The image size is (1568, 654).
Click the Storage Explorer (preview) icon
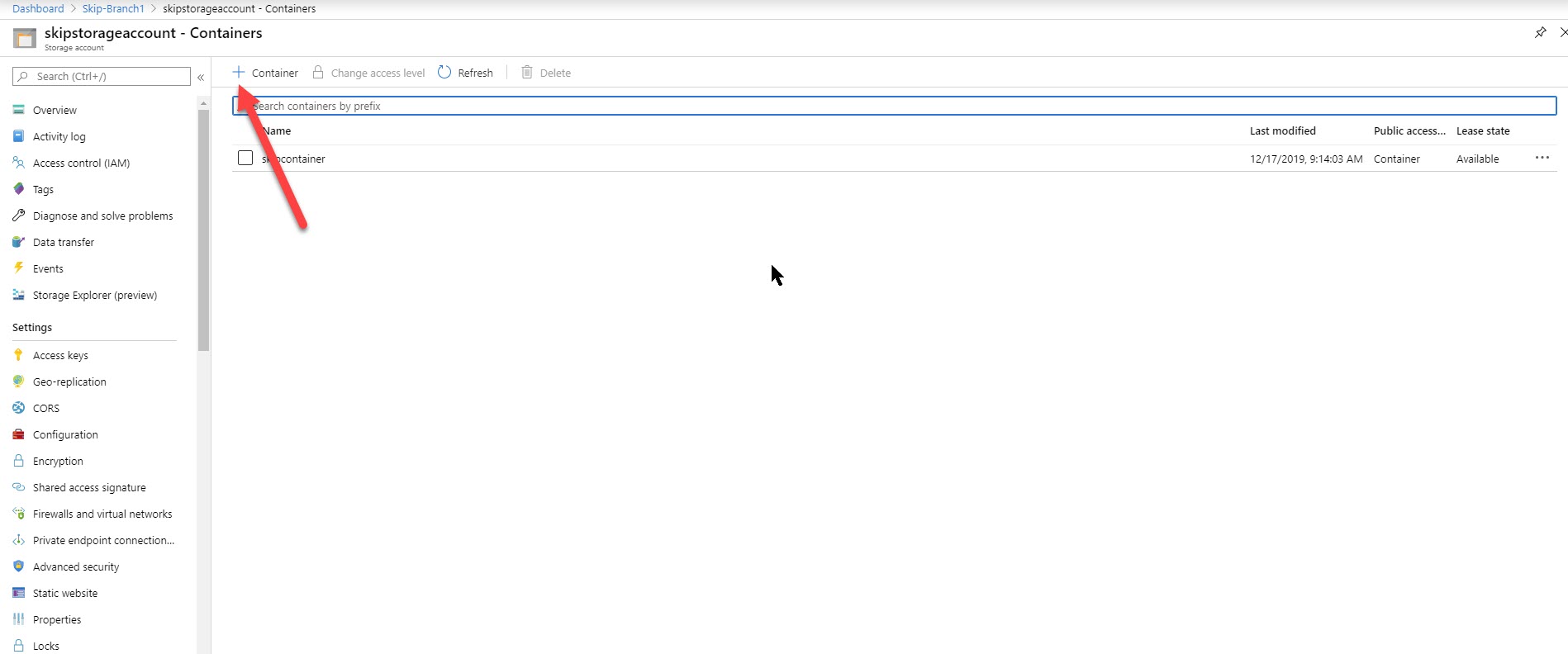(x=18, y=295)
